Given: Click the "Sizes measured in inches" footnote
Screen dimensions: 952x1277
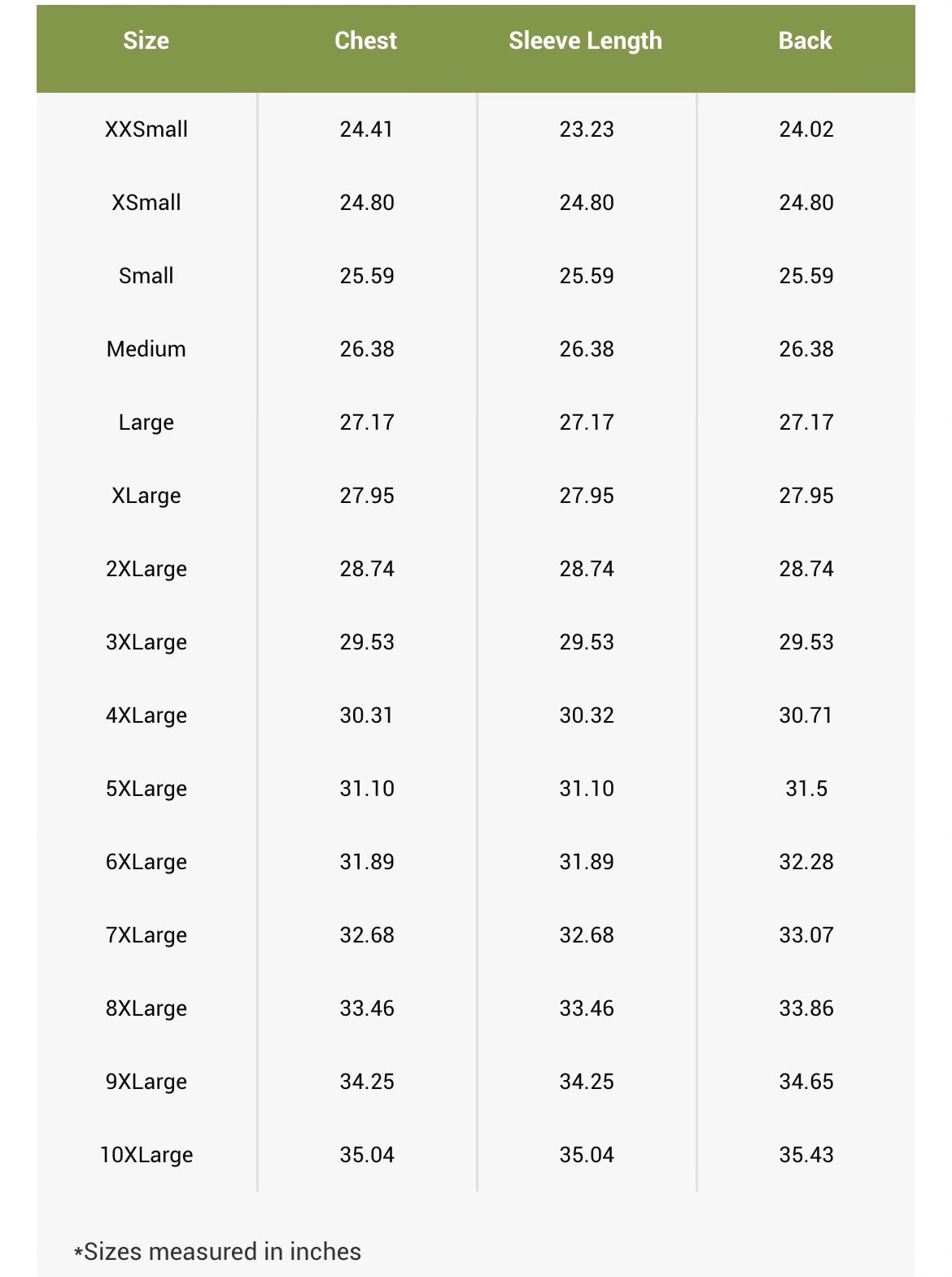Looking at the screenshot, I should [218, 1251].
